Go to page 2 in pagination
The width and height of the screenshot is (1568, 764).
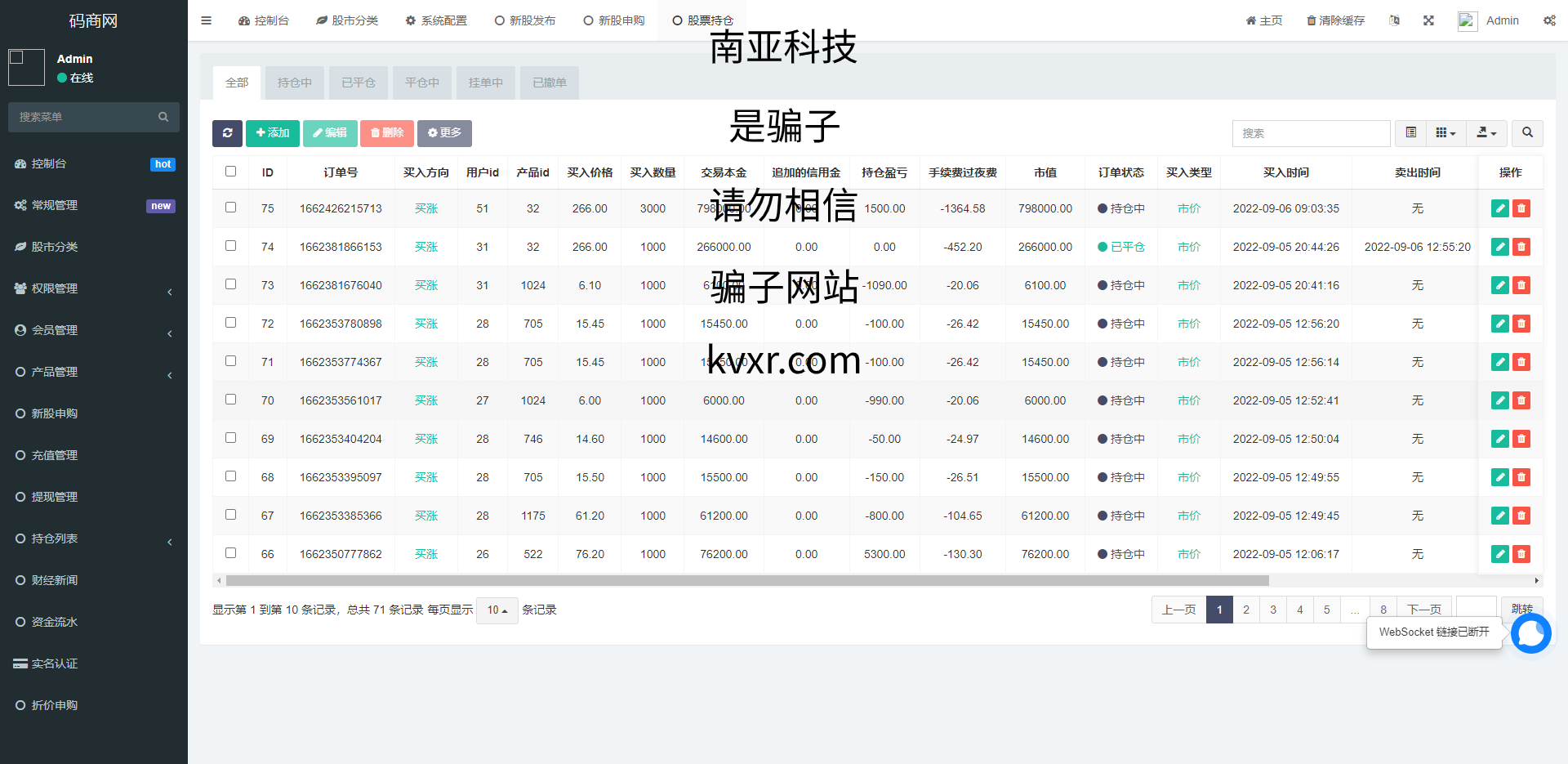pos(1246,610)
